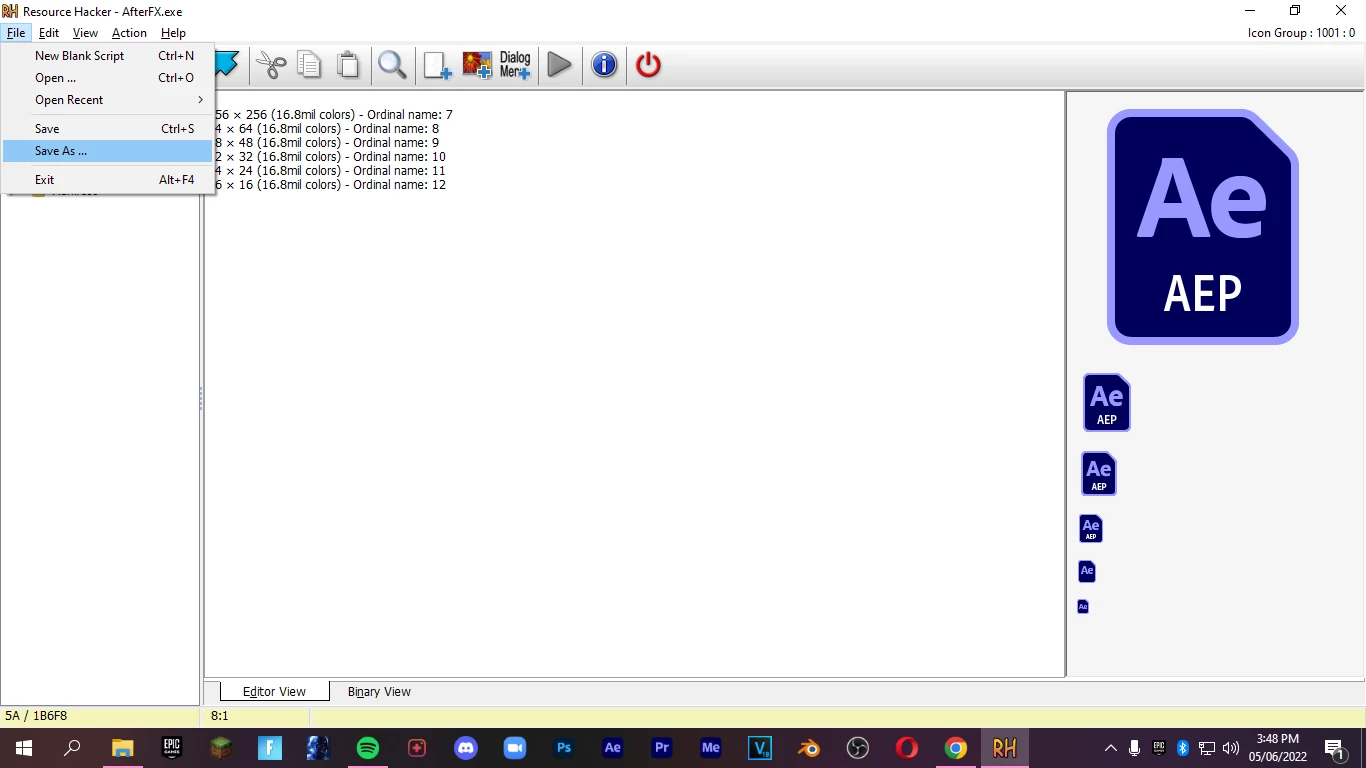
Task: Choose Save As ... menu entry
Action: click(108, 151)
